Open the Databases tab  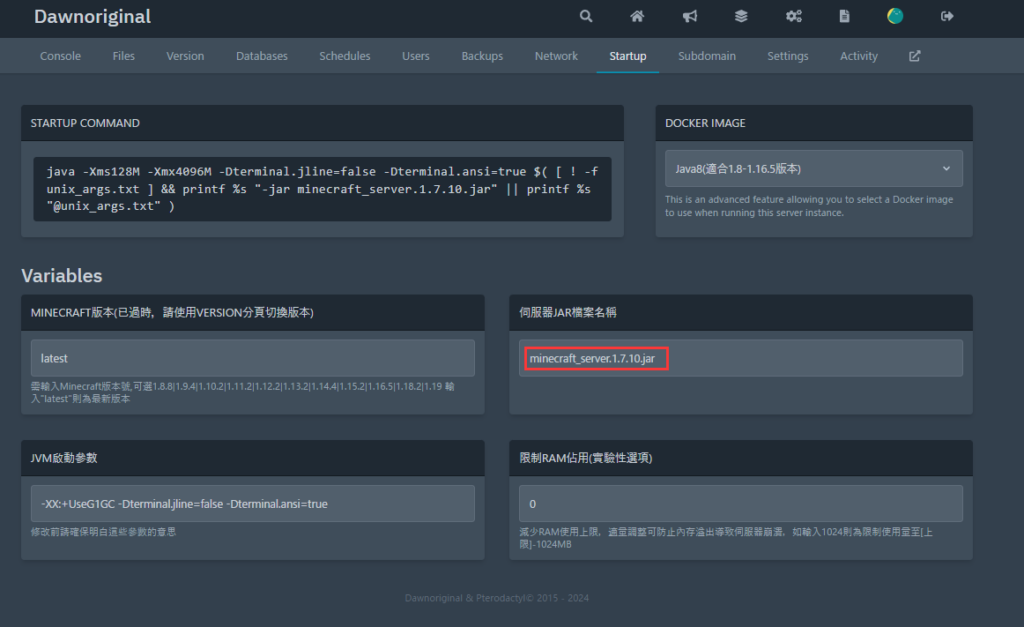pyautogui.click(x=262, y=56)
